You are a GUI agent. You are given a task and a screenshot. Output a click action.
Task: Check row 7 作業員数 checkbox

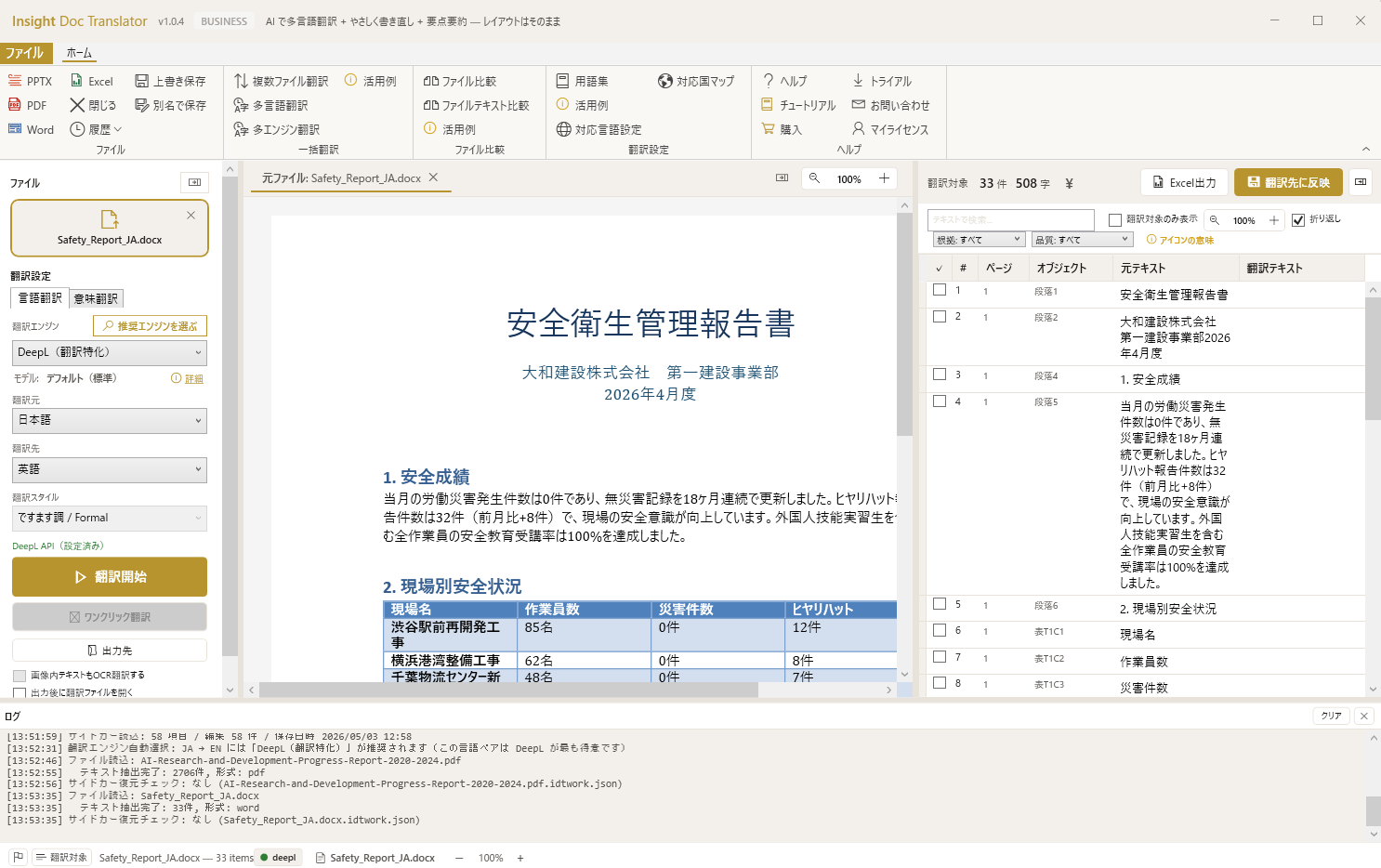click(940, 657)
